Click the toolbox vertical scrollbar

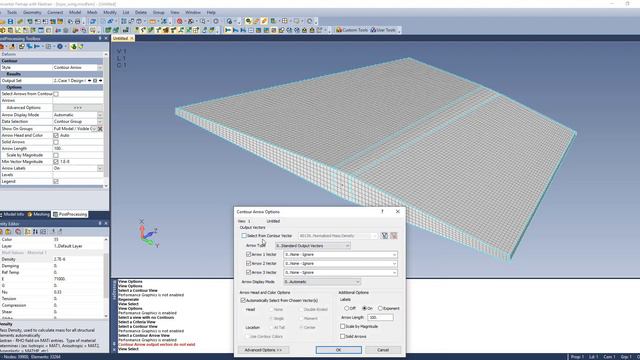click(106, 120)
